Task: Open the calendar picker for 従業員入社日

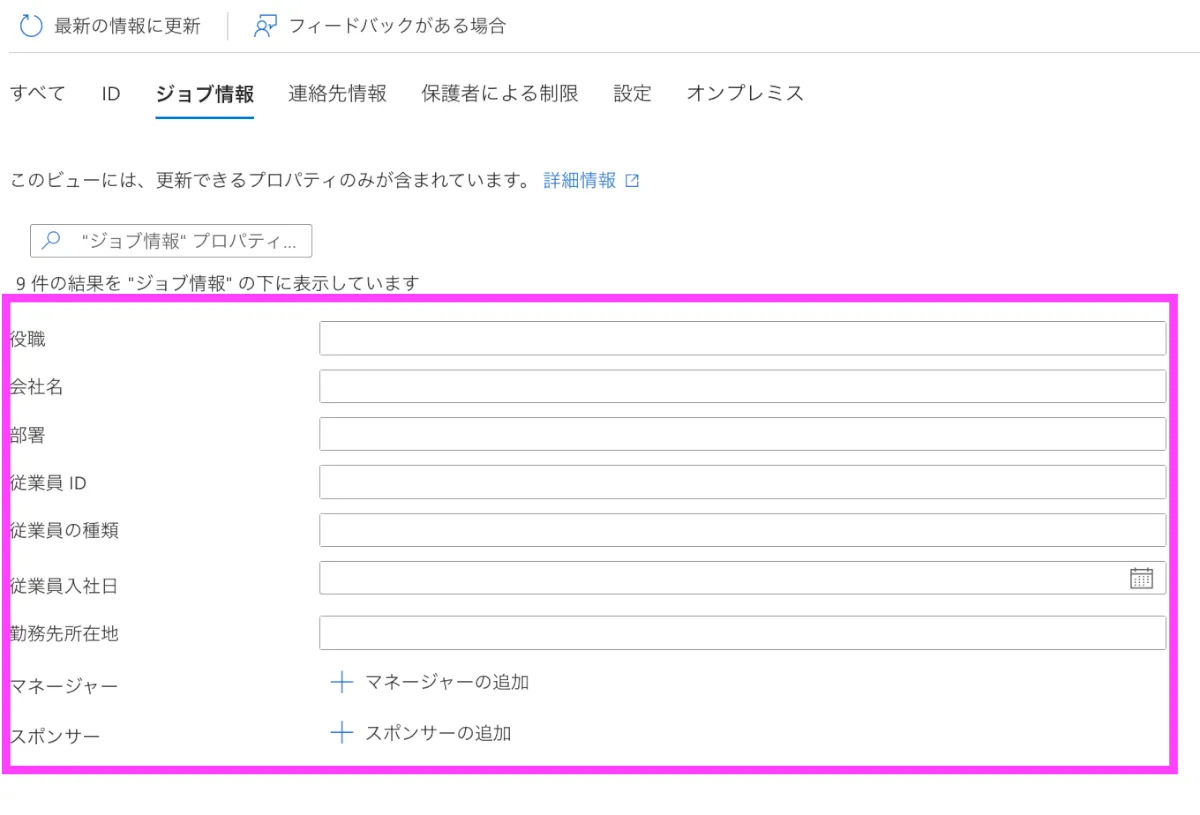Action: point(1141,578)
